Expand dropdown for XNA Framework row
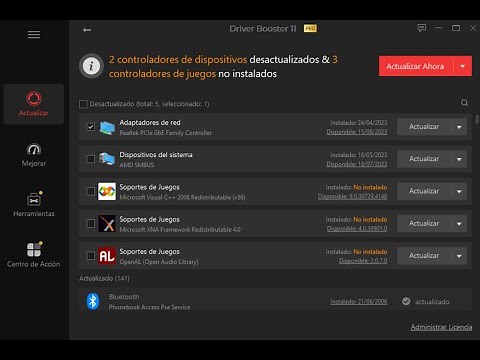This screenshot has width=480, height=360. (x=459, y=224)
